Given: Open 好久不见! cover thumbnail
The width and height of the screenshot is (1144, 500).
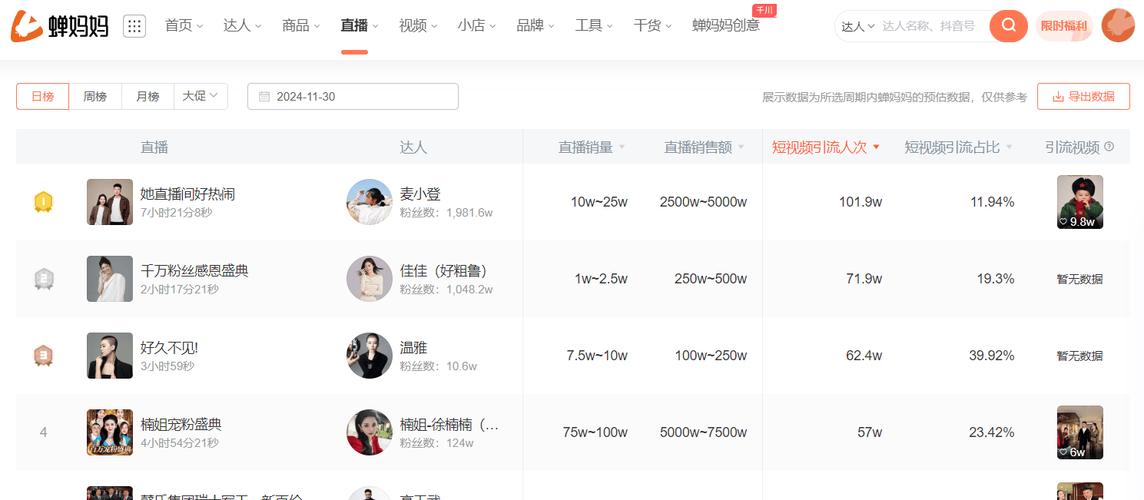Looking at the screenshot, I should (x=109, y=355).
